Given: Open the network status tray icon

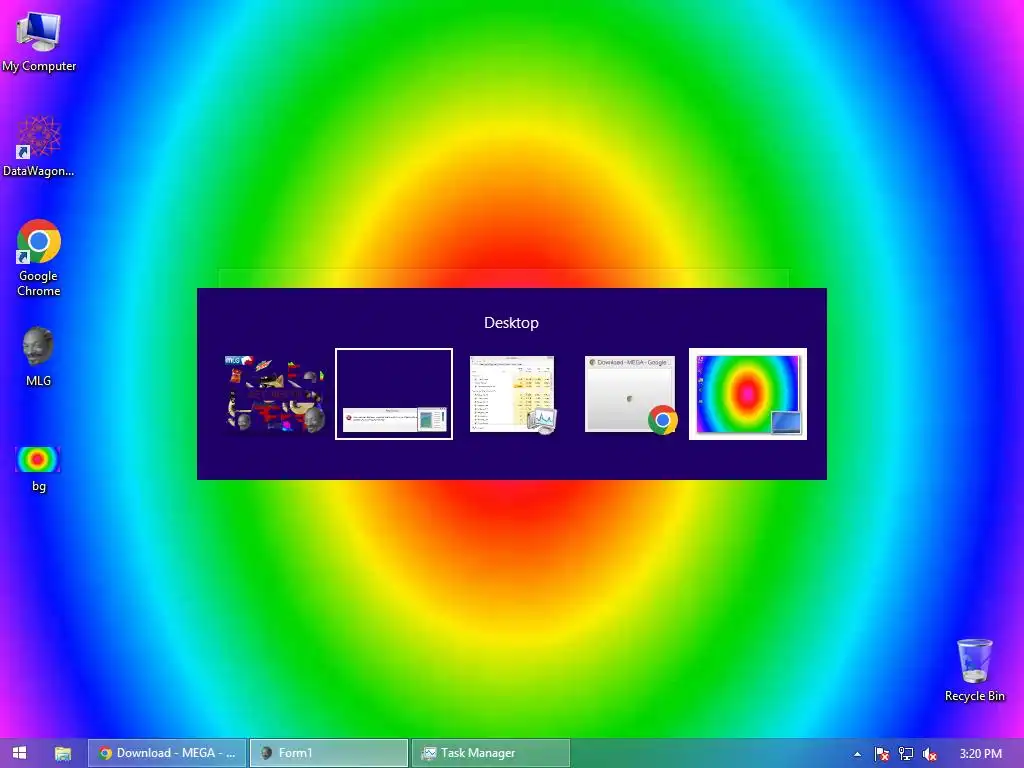Looking at the screenshot, I should click(906, 754).
